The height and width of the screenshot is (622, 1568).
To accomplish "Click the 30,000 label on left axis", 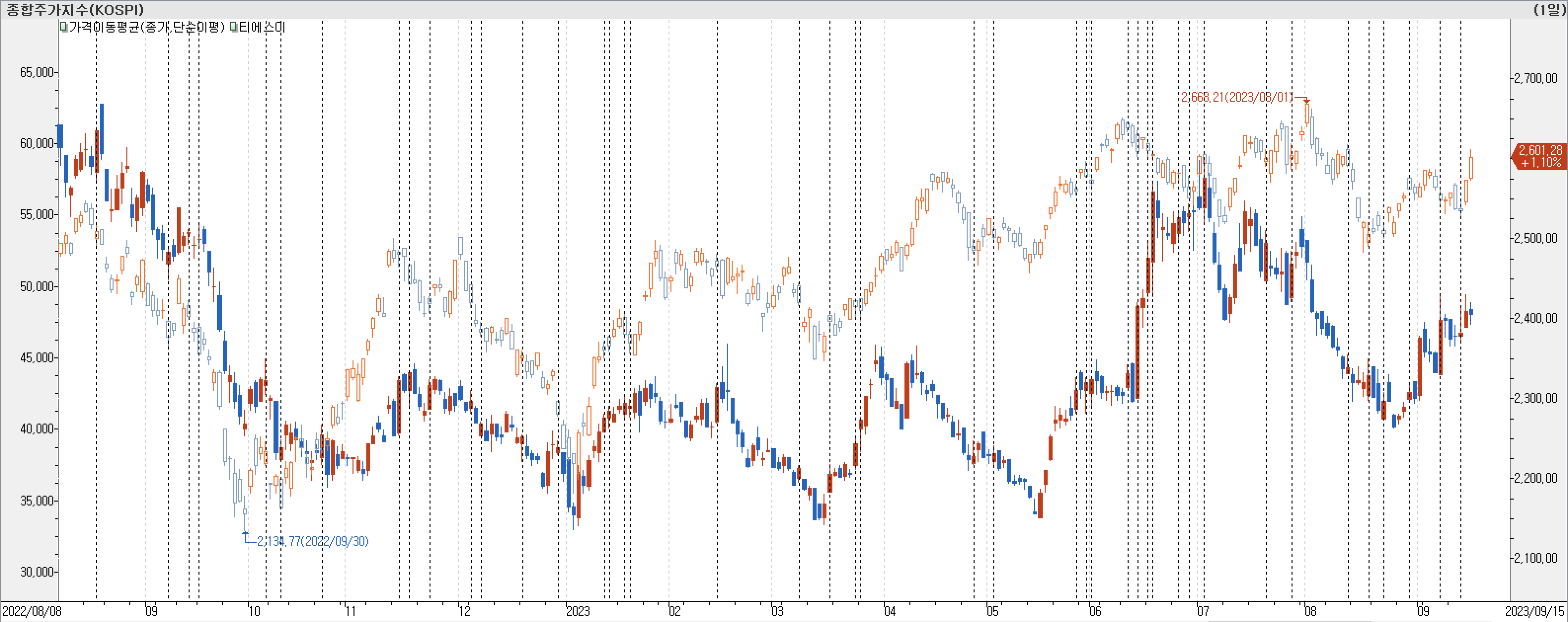I will pyautogui.click(x=37, y=572).
